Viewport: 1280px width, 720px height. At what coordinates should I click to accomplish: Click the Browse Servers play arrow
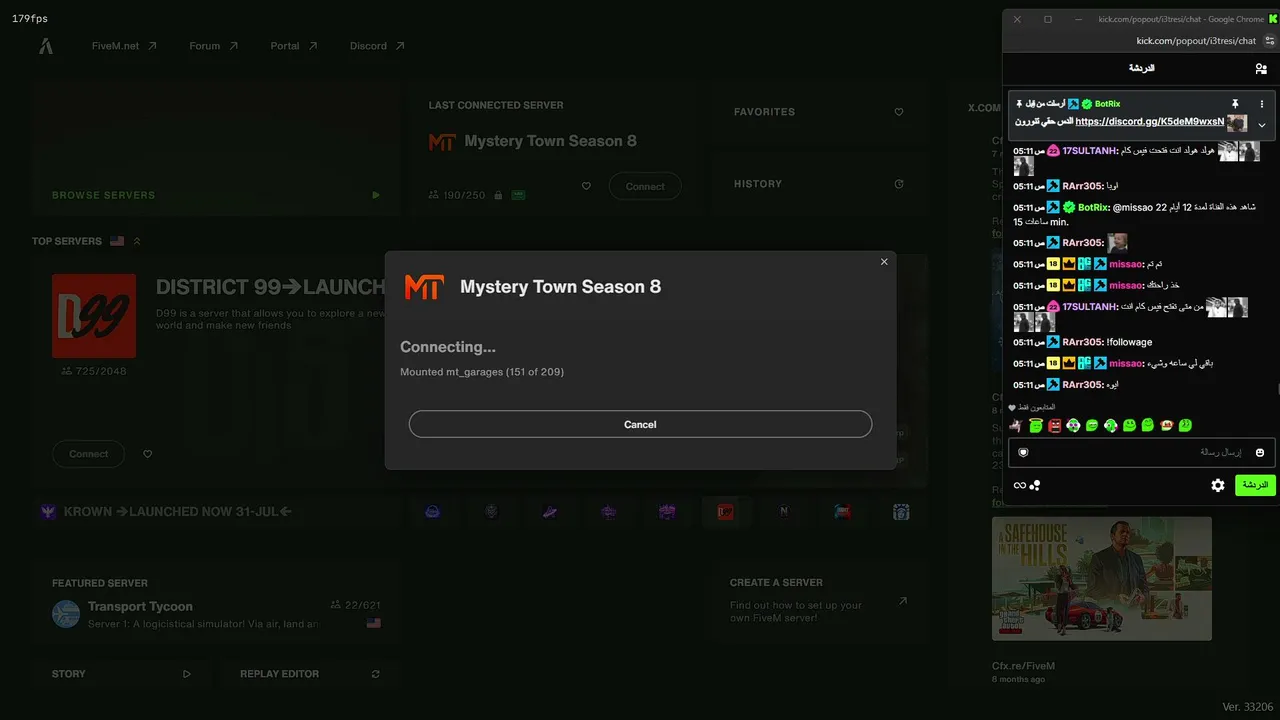coord(376,195)
